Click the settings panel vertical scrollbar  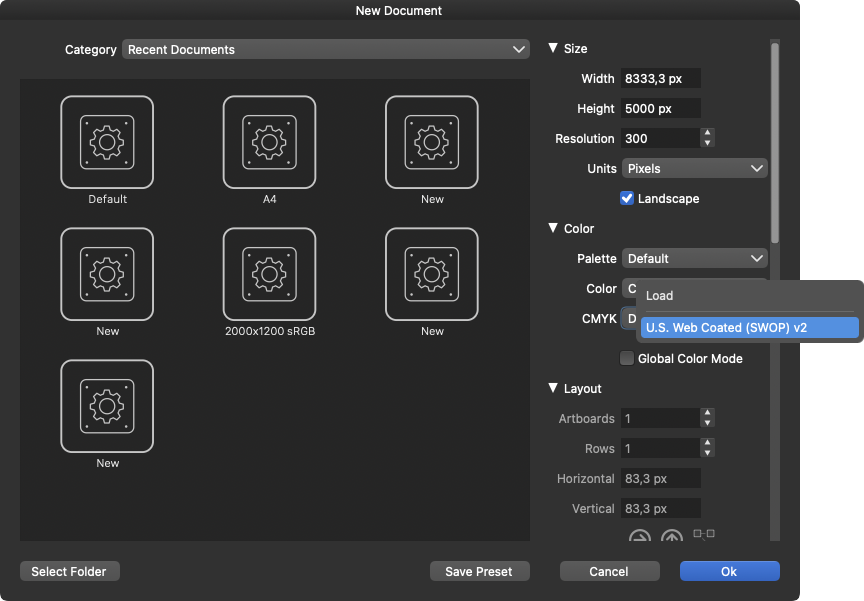pos(774,140)
